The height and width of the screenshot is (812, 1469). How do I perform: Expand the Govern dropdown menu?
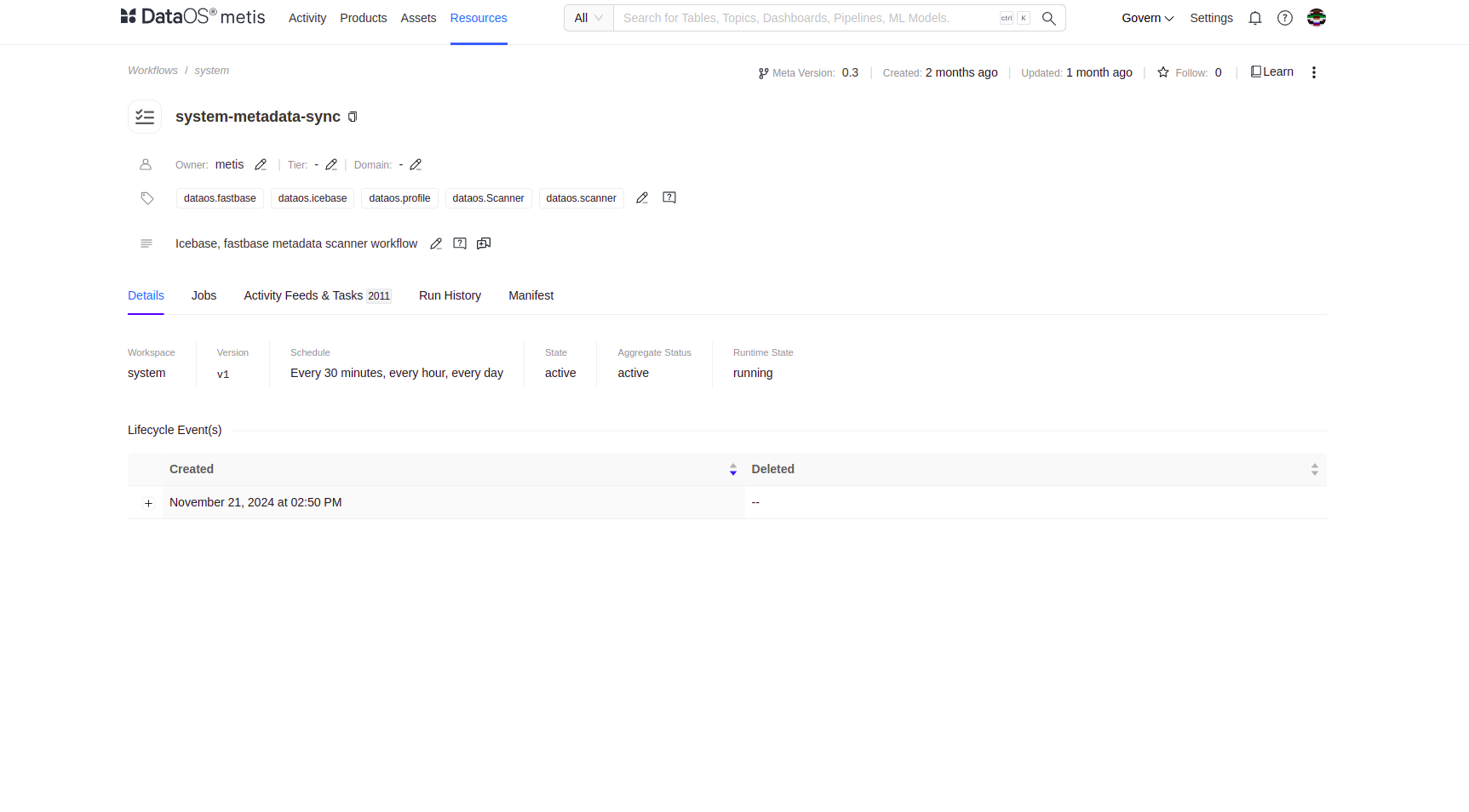tap(1147, 18)
